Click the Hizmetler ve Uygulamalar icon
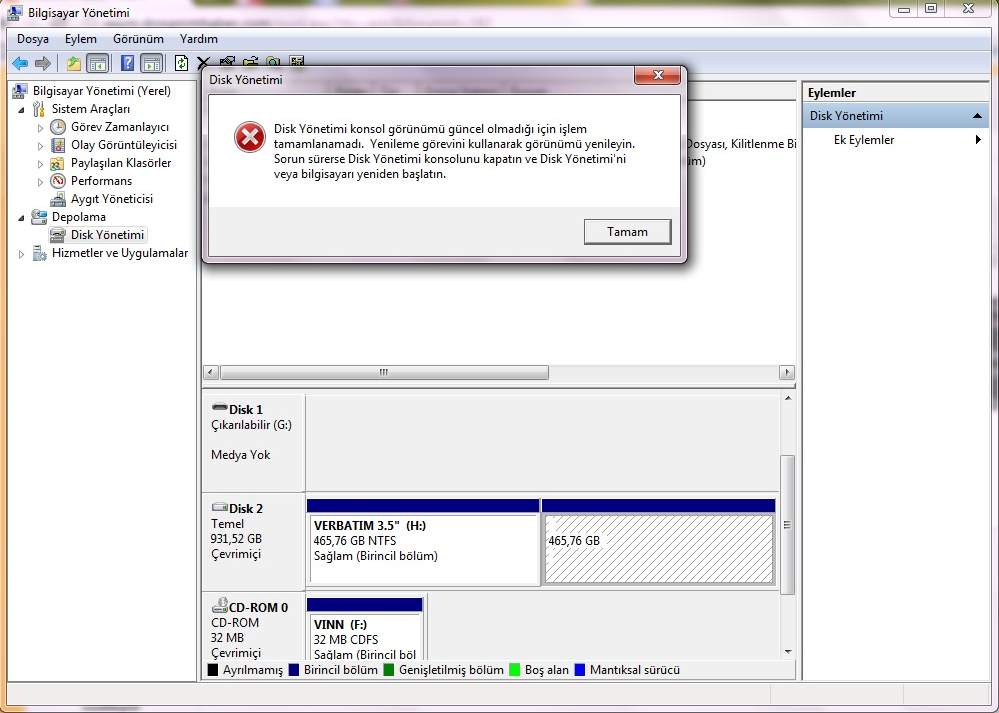The height and width of the screenshot is (713, 999). tap(39, 253)
